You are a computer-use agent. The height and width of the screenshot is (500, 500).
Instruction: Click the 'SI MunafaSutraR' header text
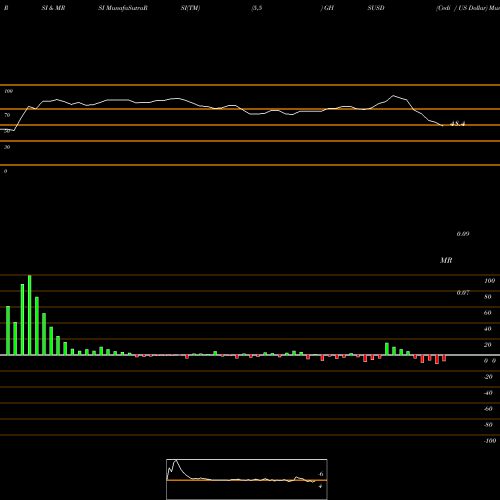coord(123,8)
